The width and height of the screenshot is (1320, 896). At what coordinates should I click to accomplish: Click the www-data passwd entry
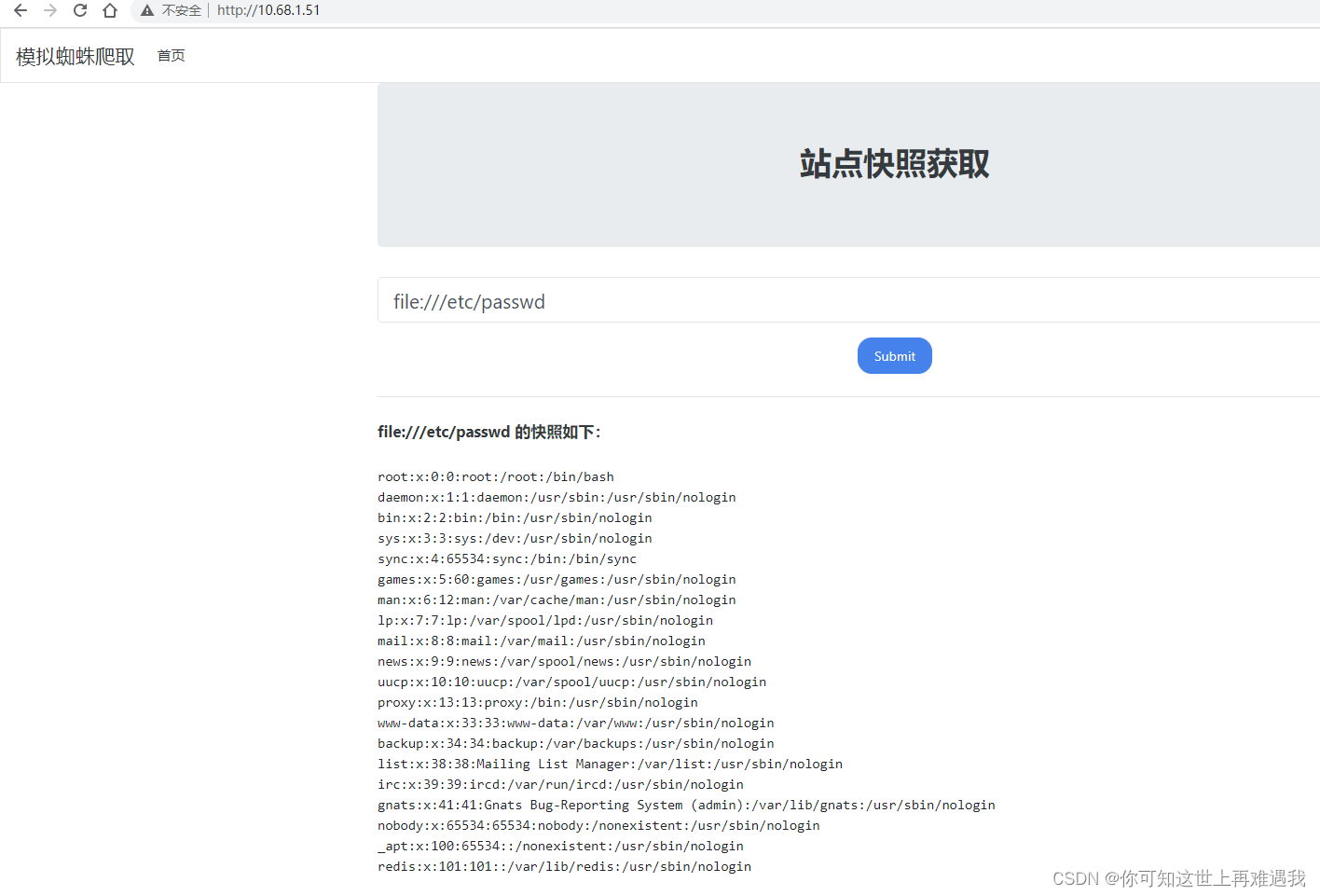point(575,723)
